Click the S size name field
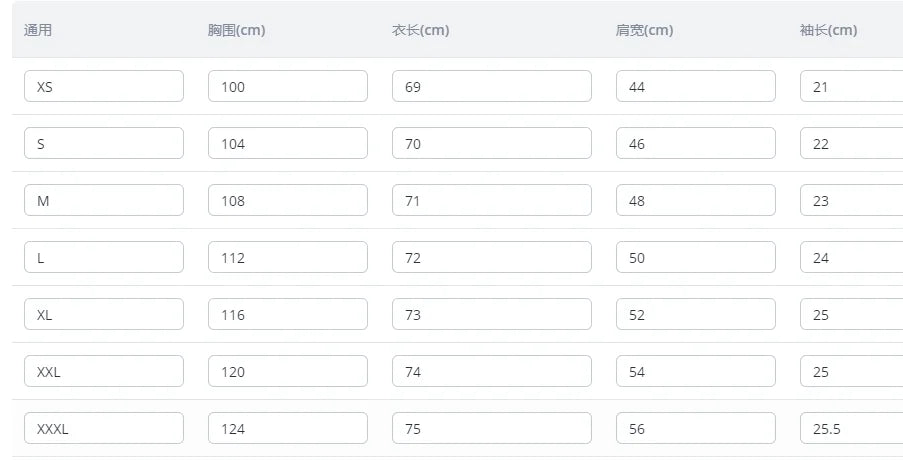This screenshot has width=903, height=460. (104, 143)
